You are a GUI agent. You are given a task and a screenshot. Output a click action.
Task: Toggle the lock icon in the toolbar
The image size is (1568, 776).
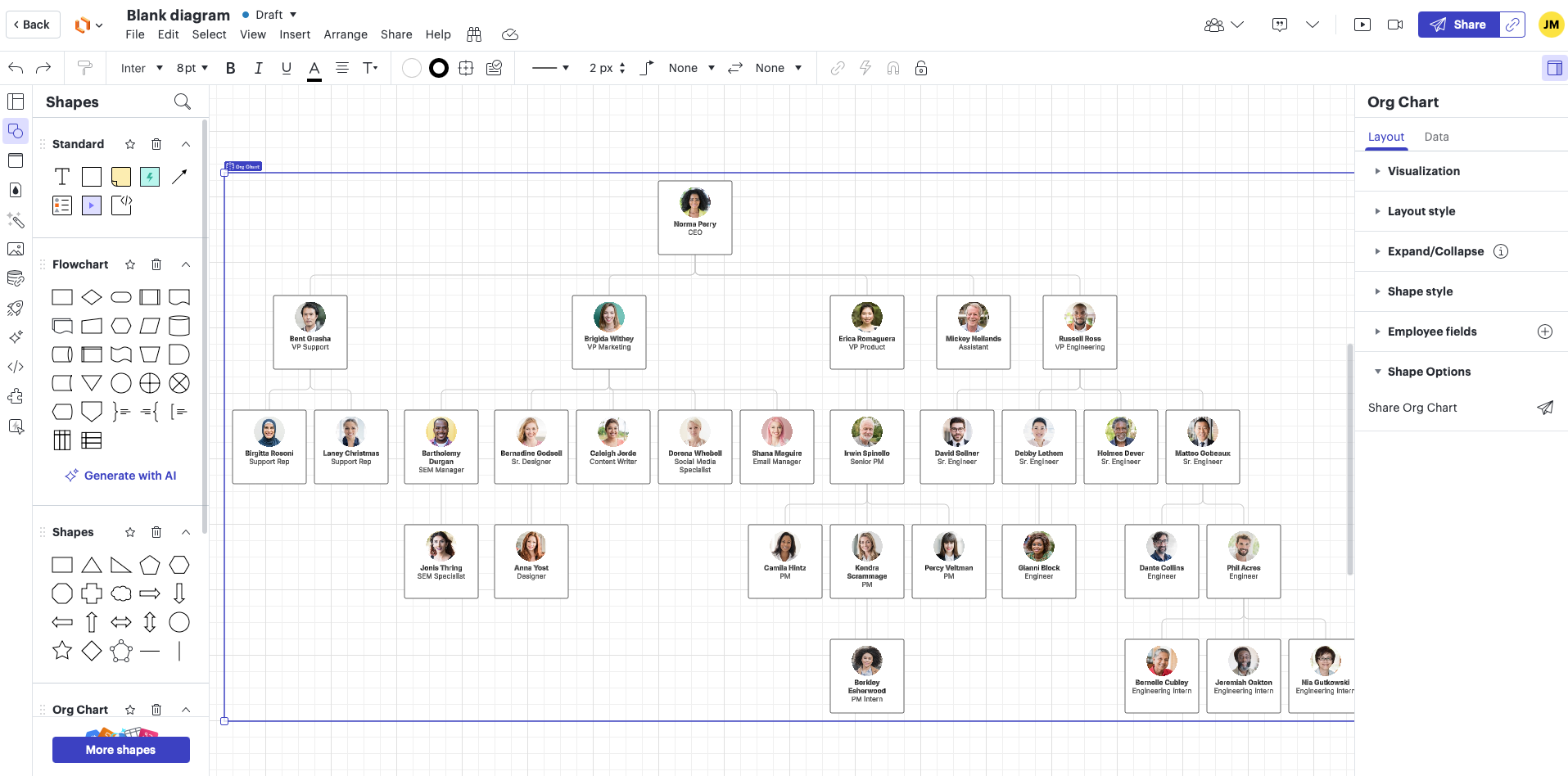point(921,68)
